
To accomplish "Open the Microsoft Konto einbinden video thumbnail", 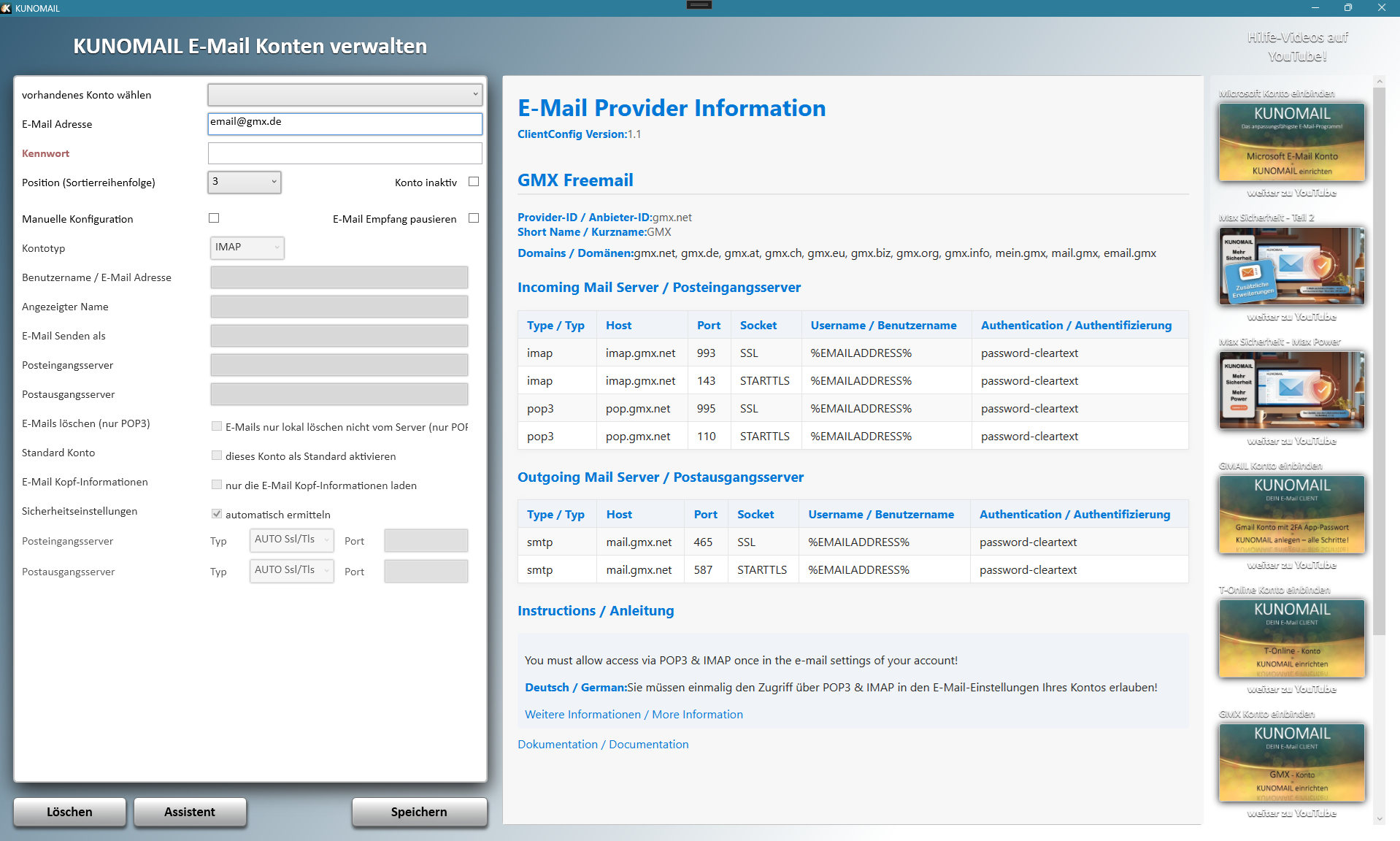I will point(1291,142).
